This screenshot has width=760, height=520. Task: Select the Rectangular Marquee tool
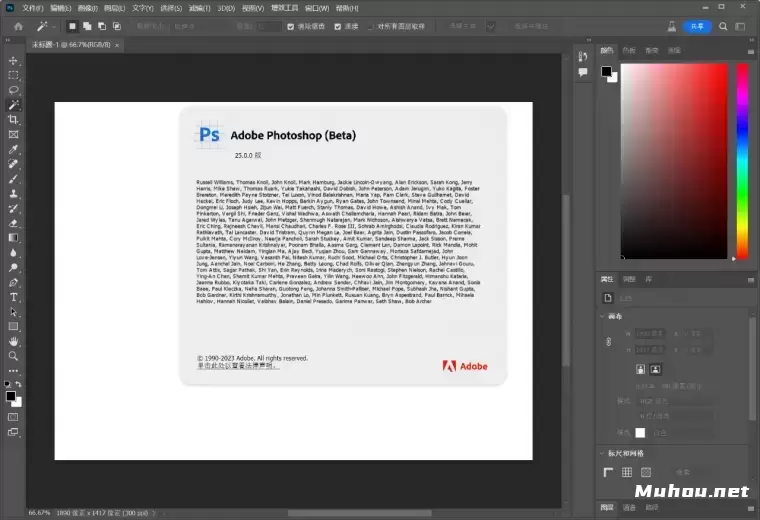13,75
